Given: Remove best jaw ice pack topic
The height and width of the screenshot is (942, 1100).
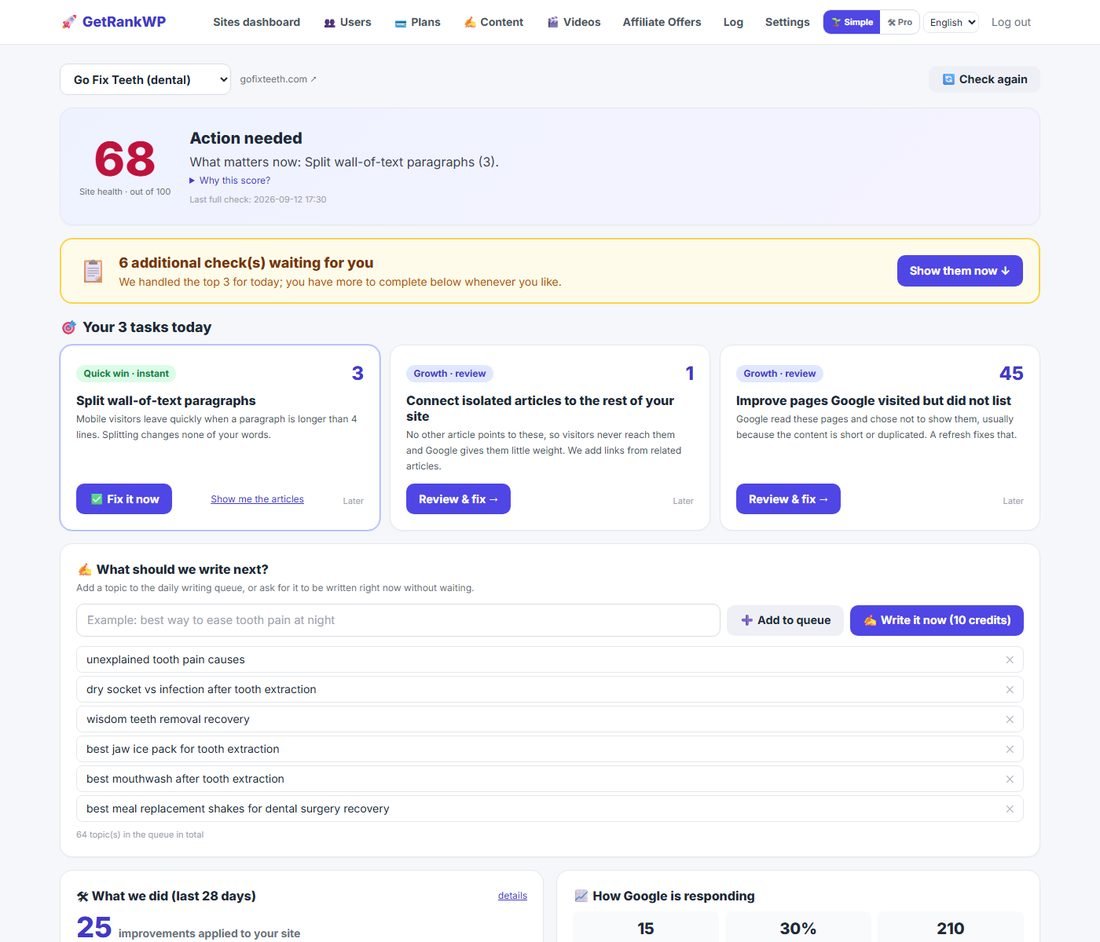Looking at the screenshot, I should 1010,749.
